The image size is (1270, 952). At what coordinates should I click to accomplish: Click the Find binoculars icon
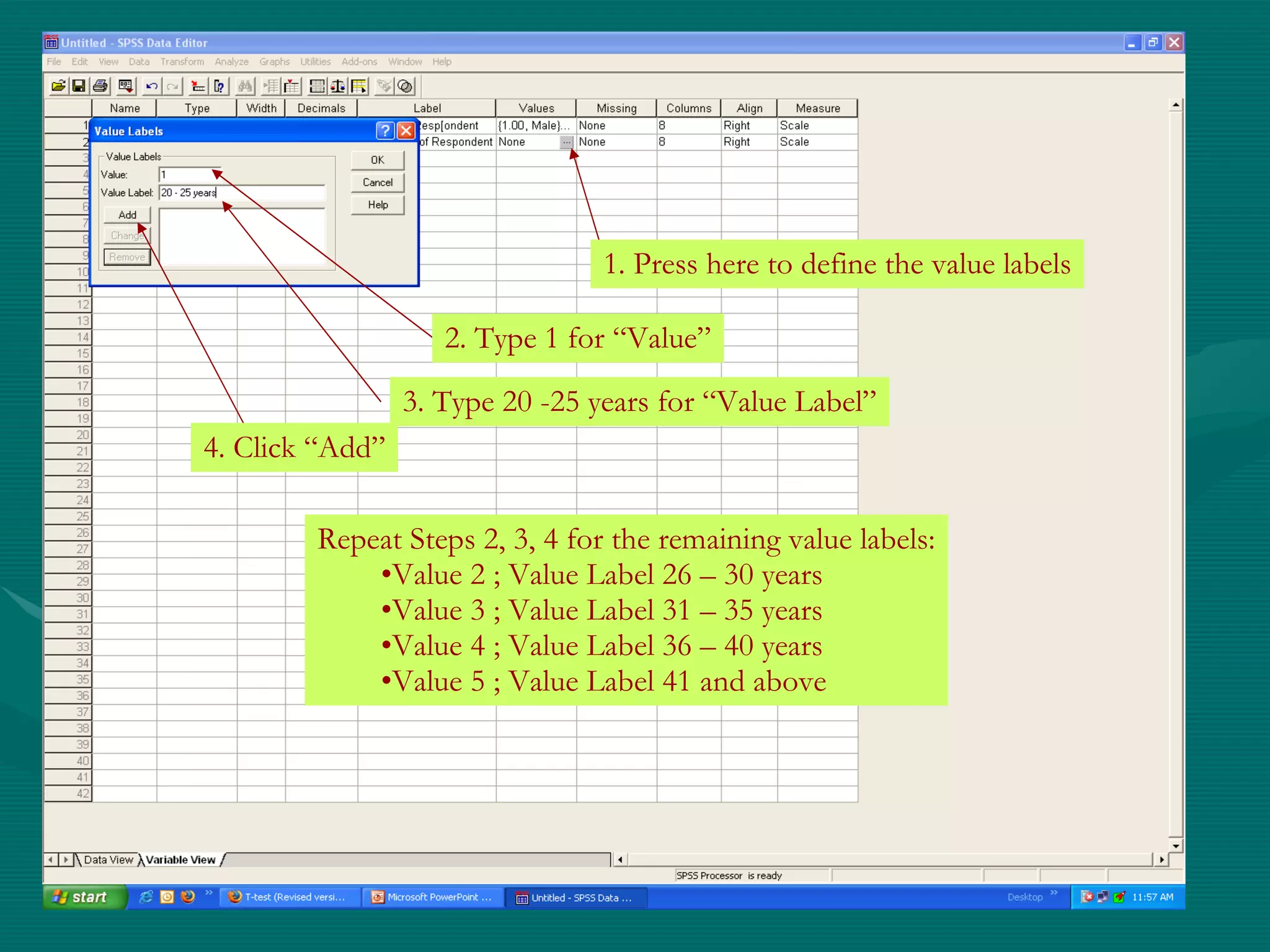coord(245,86)
